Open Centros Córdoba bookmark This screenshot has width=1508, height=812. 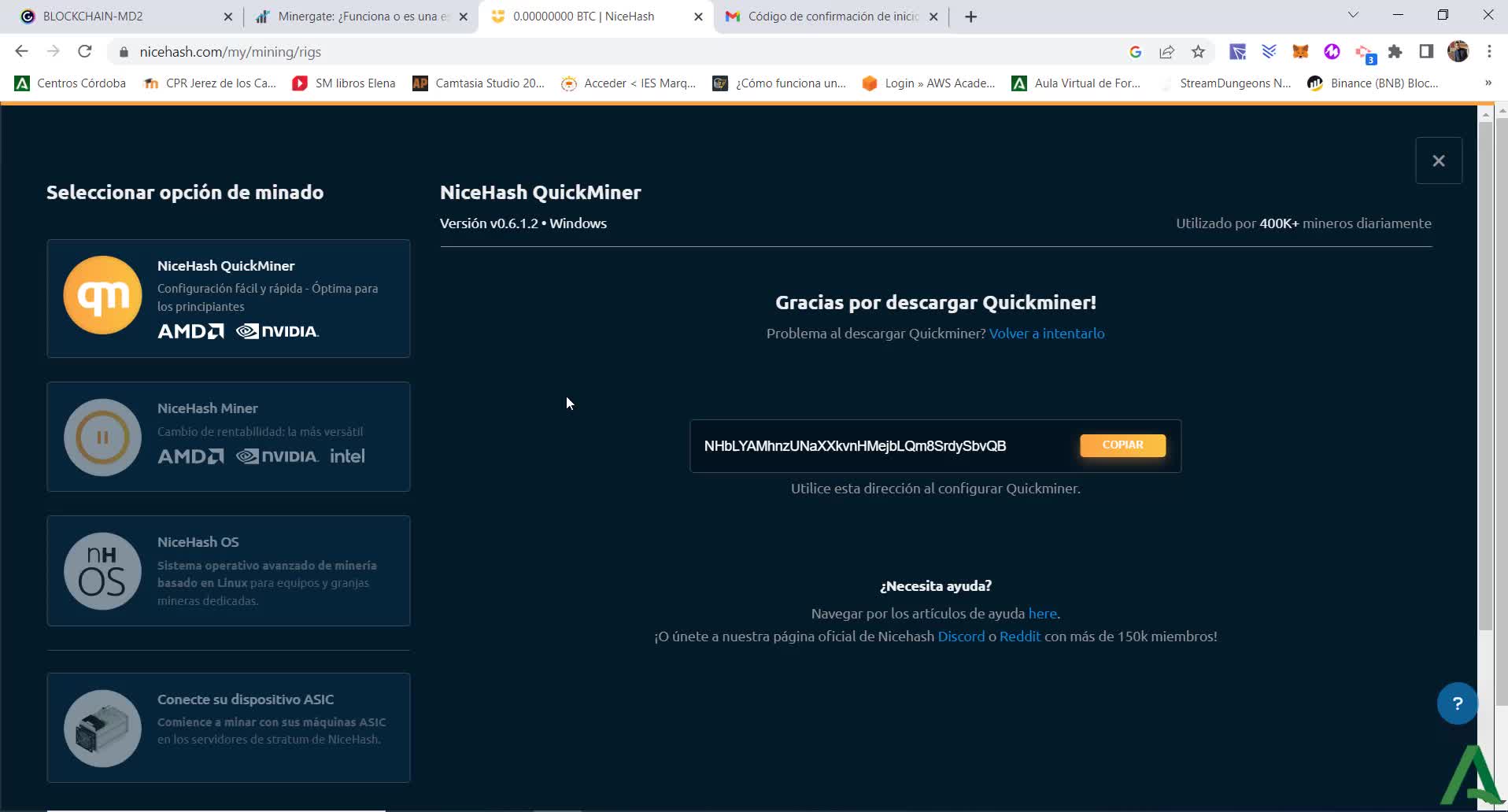point(71,83)
